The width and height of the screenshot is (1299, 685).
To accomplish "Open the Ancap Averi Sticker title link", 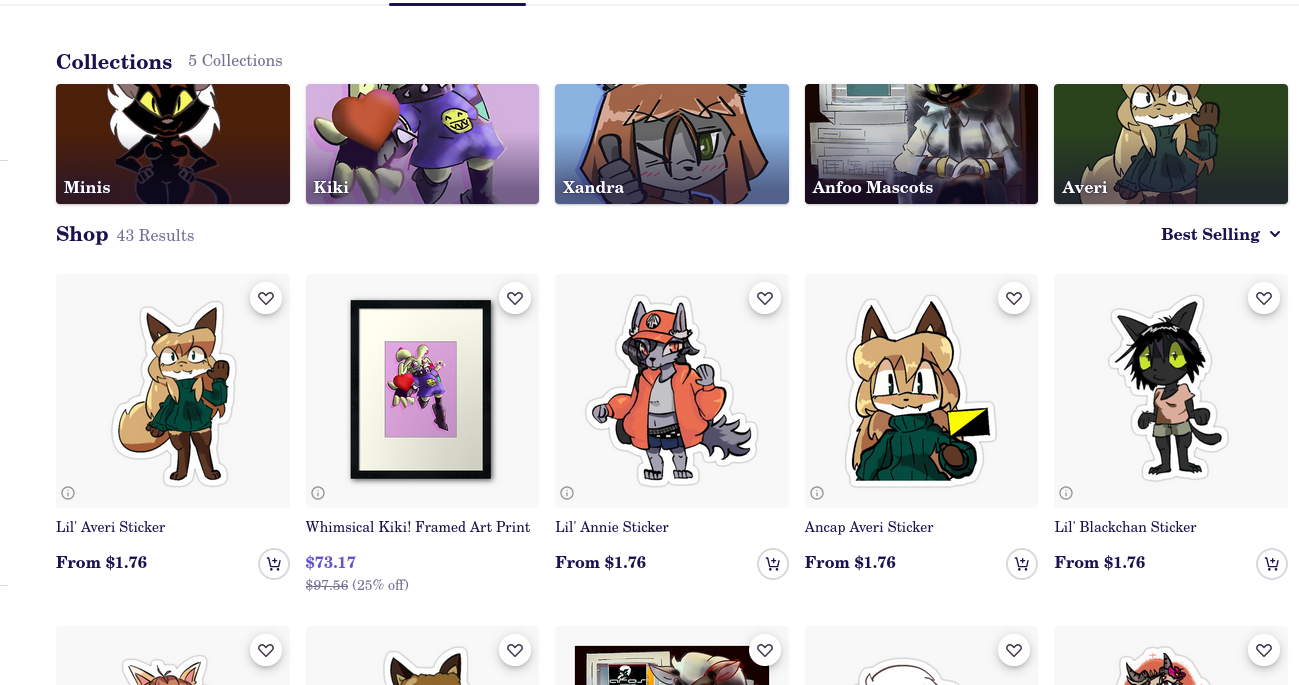I will (x=869, y=527).
